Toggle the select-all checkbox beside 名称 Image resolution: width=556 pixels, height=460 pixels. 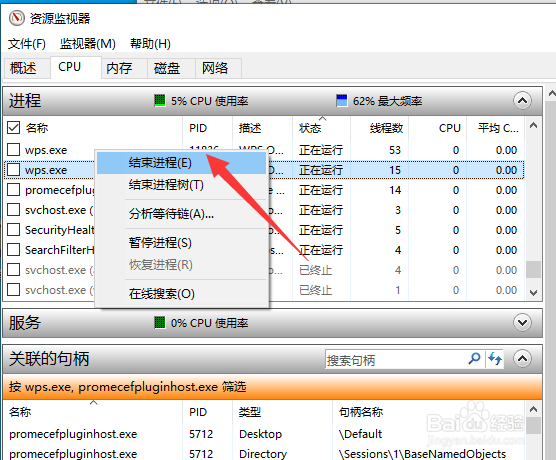click(x=13, y=128)
